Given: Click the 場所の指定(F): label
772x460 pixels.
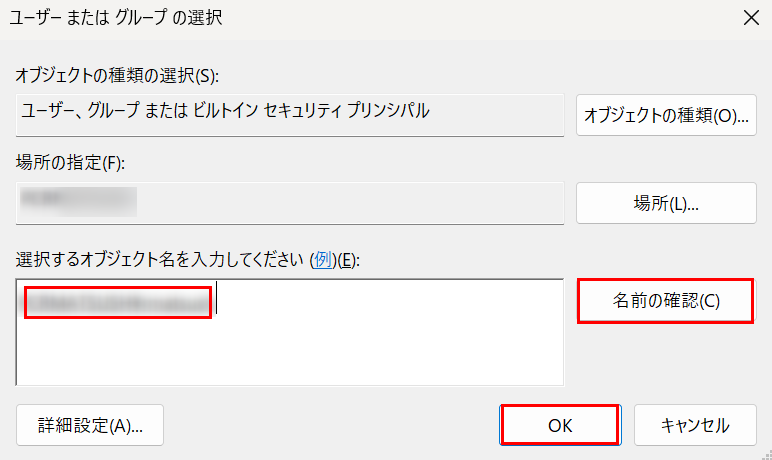Looking at the screenshot, I should pyautogui.click(x=70, y=162).
